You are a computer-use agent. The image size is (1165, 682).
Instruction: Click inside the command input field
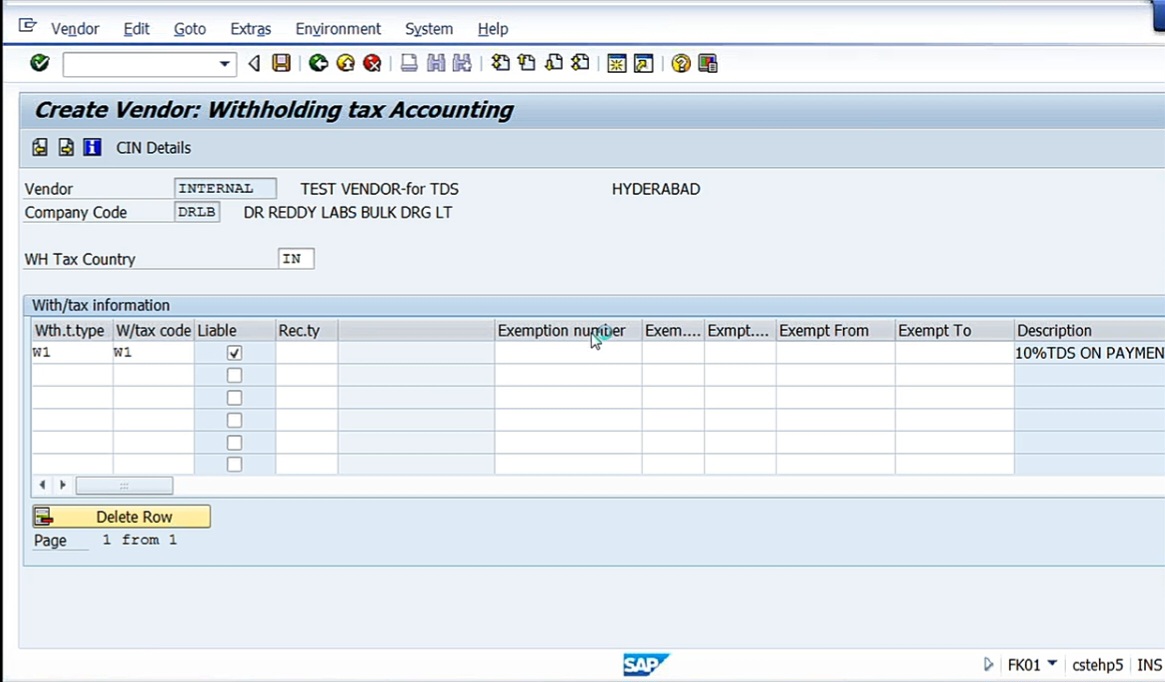pyautogui.click(x=140, y=64)
